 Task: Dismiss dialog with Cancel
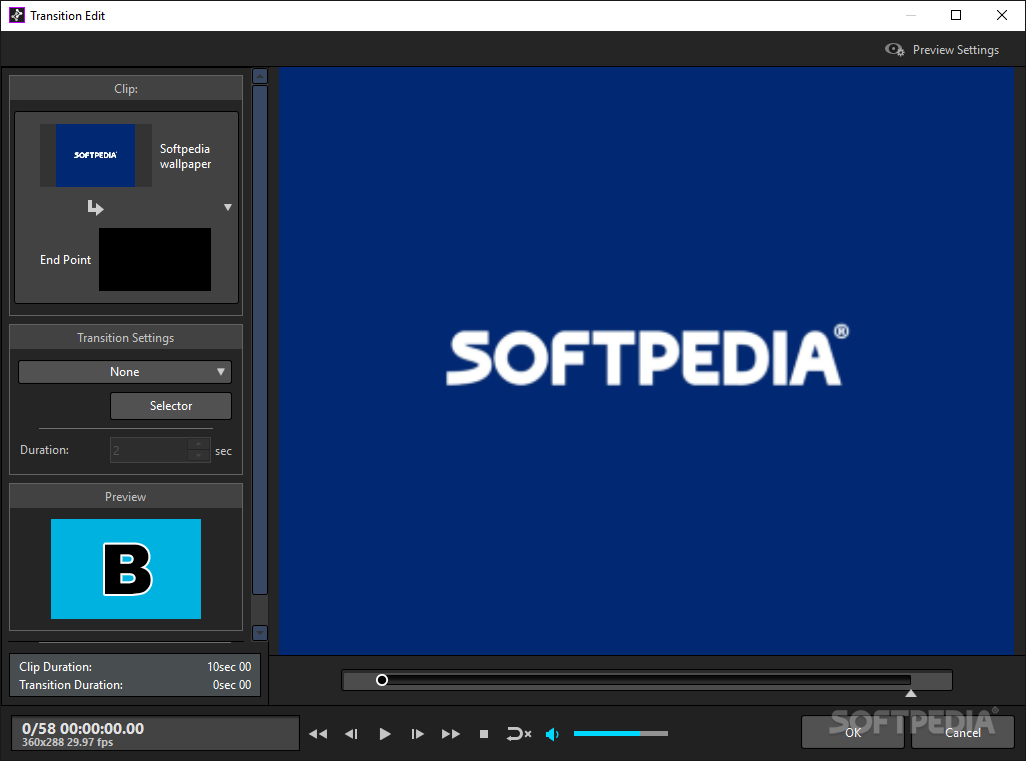click(x=963, y=732)
